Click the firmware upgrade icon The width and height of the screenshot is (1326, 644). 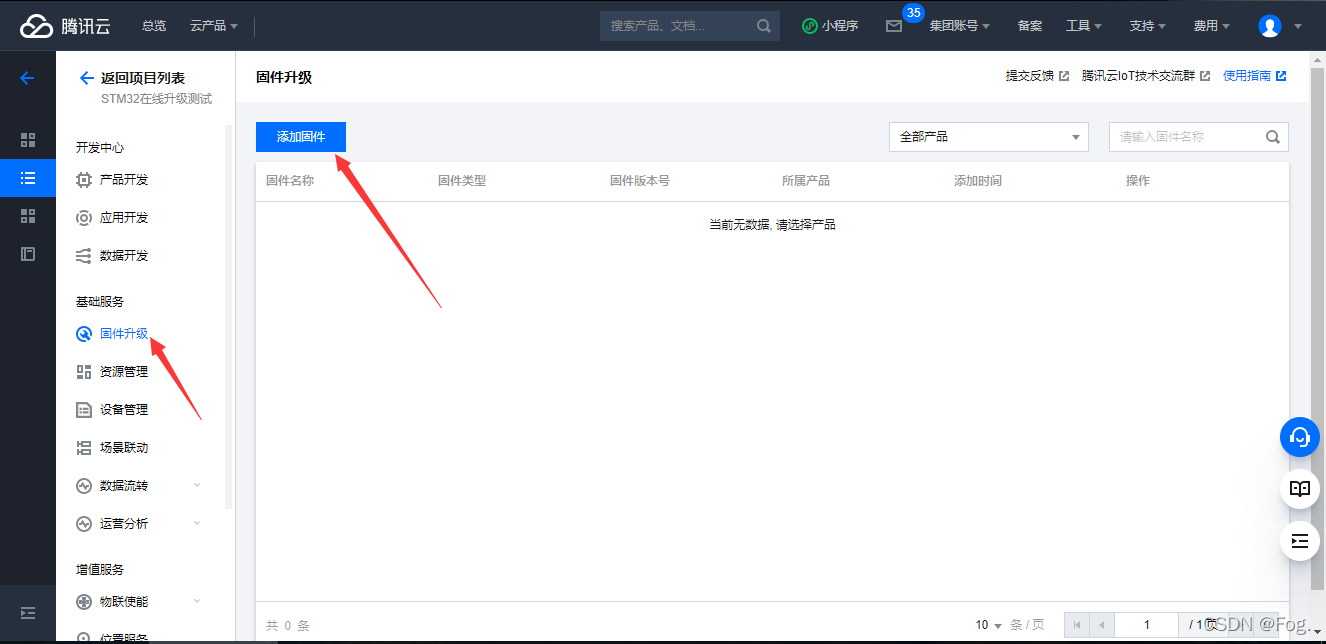click(84, 334)
